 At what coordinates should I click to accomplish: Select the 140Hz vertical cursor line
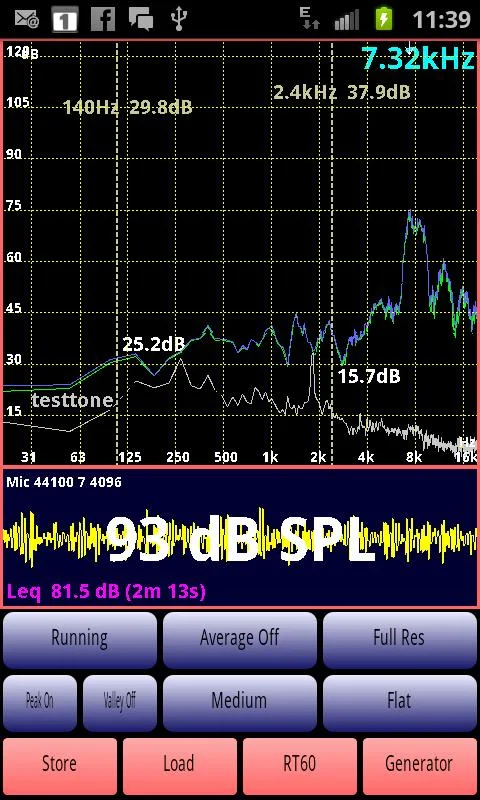(x=117, y=253)
